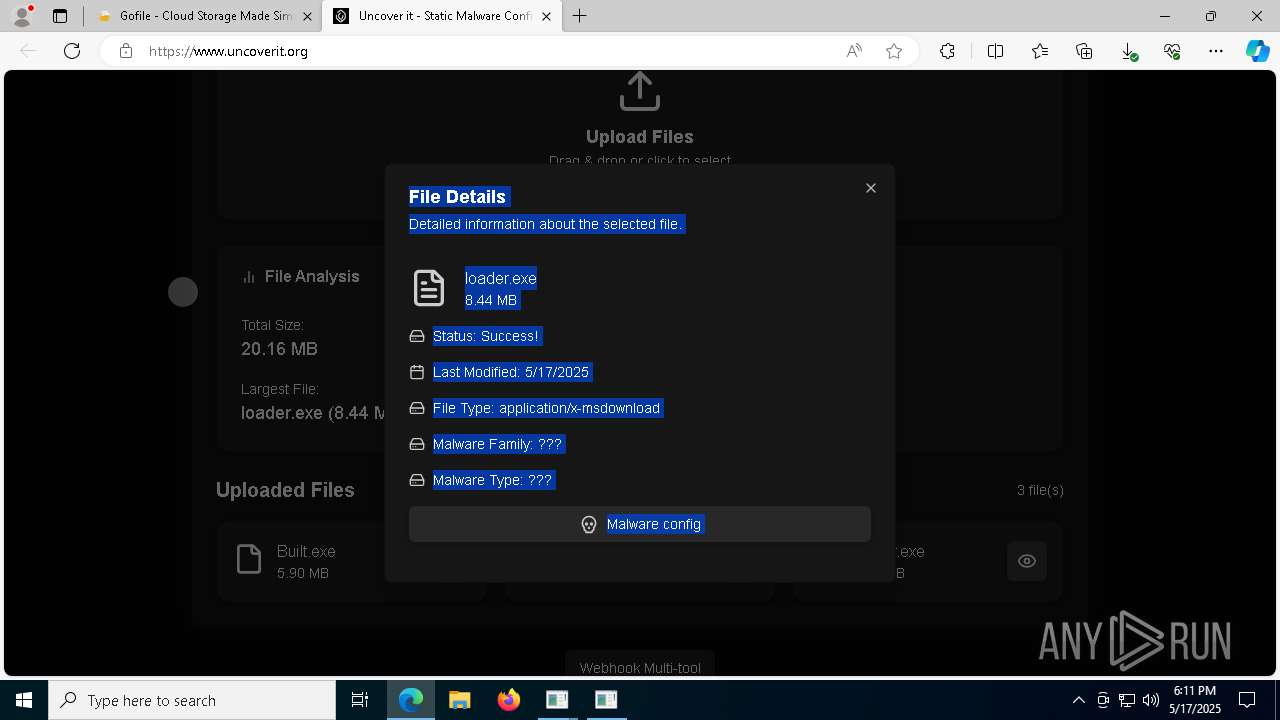Screen dimensions: 1280x720
Task: Close the Gofile tab
Action: coord(307,16)
